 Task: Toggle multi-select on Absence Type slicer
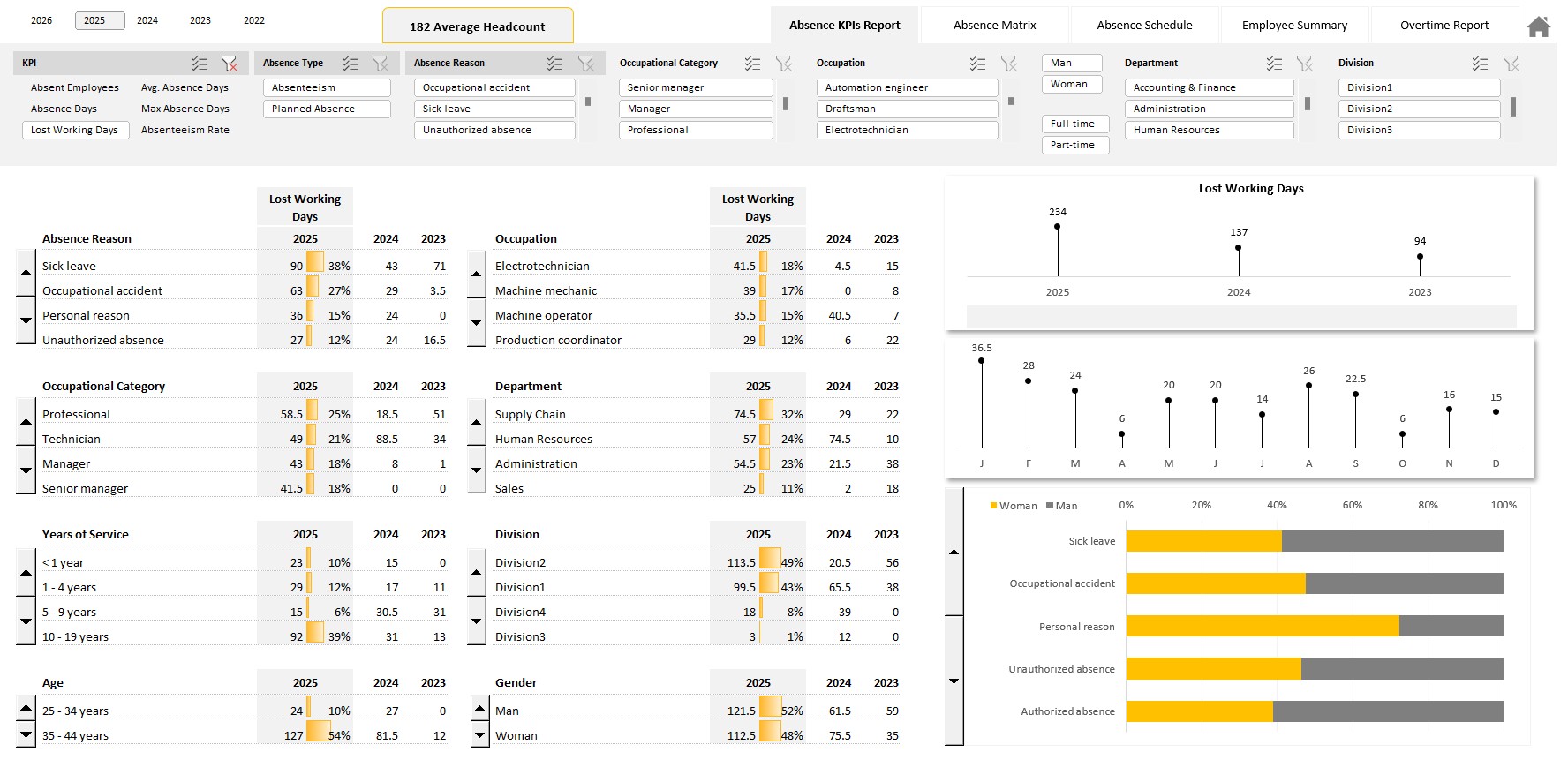click(351, 64)
